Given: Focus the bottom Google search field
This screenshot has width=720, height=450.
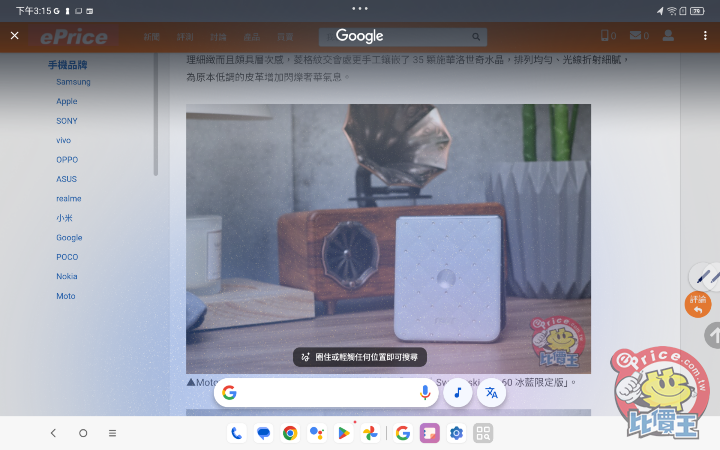Looking at the screenshot, I should [326, 393].
